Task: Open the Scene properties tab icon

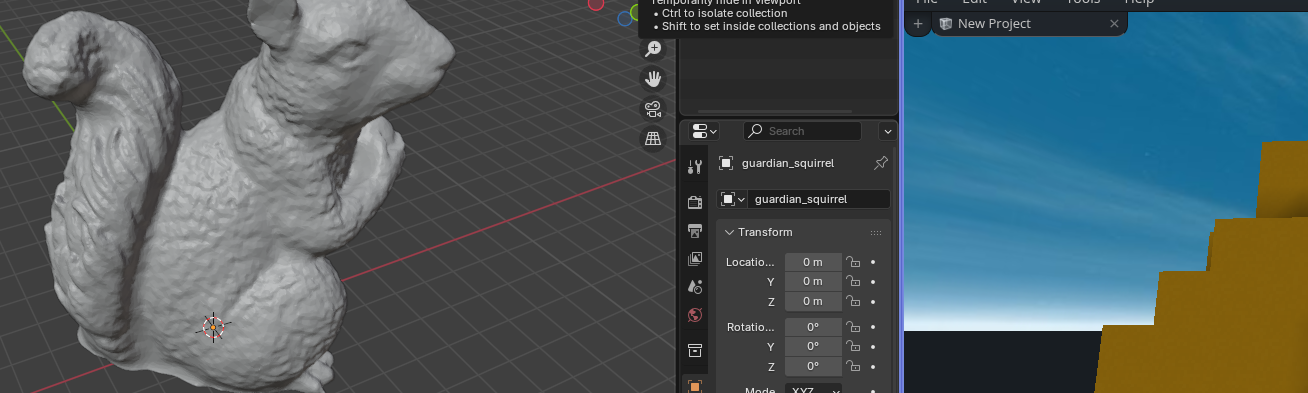Action: pyautogui.click(x=695, y=287)
